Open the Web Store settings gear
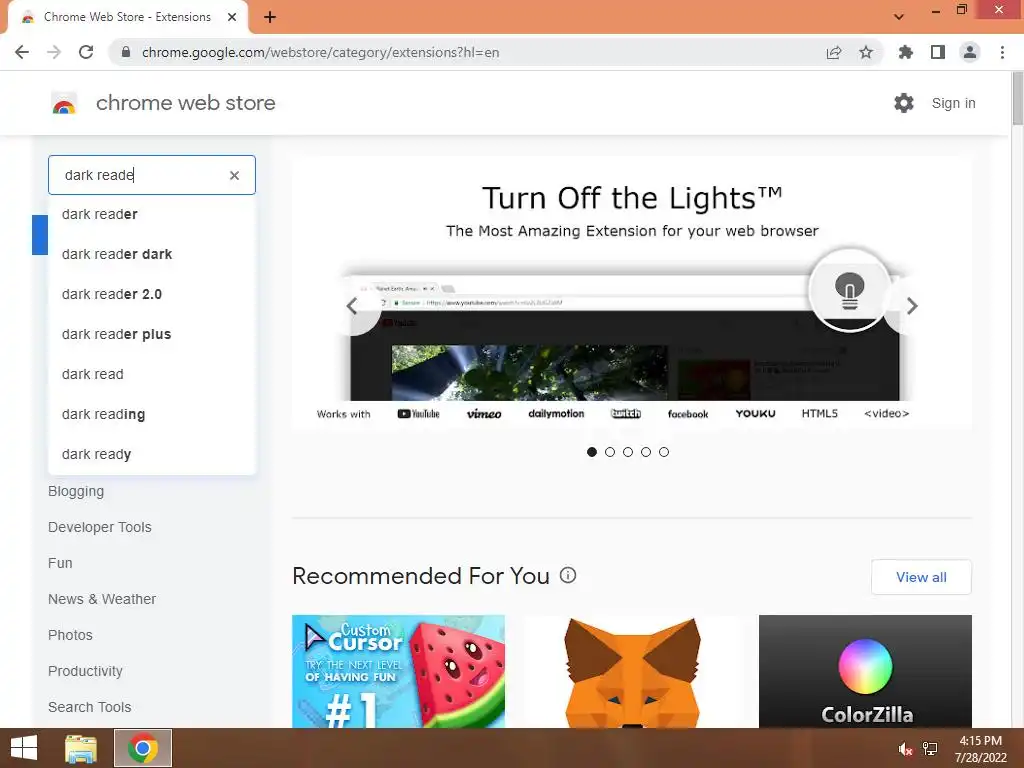1024x768 pixels. pos(904,103)
